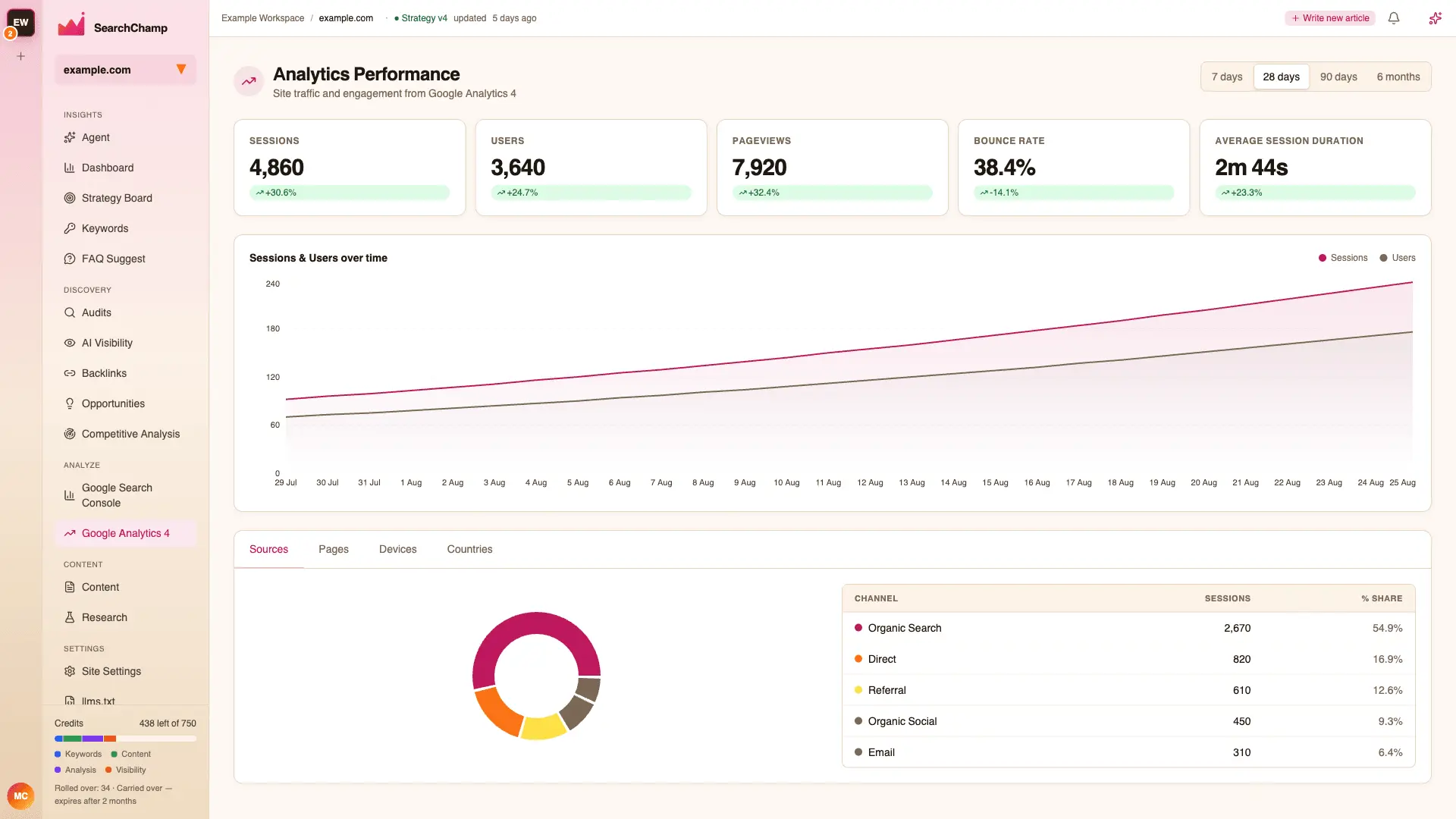Viewport: 1456px width, 819px height.
Task: Click the Competitive Analysis radar icon
Action: click(70, 434)
